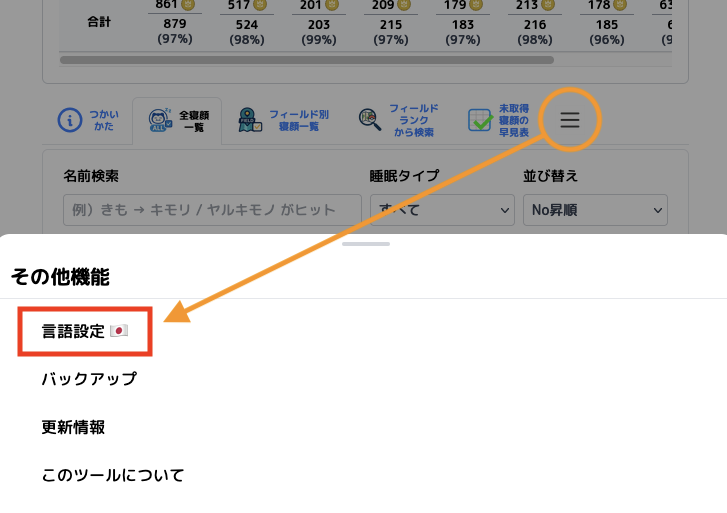This screenshot has width=727, height=513.
Task: Click the sleeping face icon of 全寝顔一覧
Action: pos(160,120)
